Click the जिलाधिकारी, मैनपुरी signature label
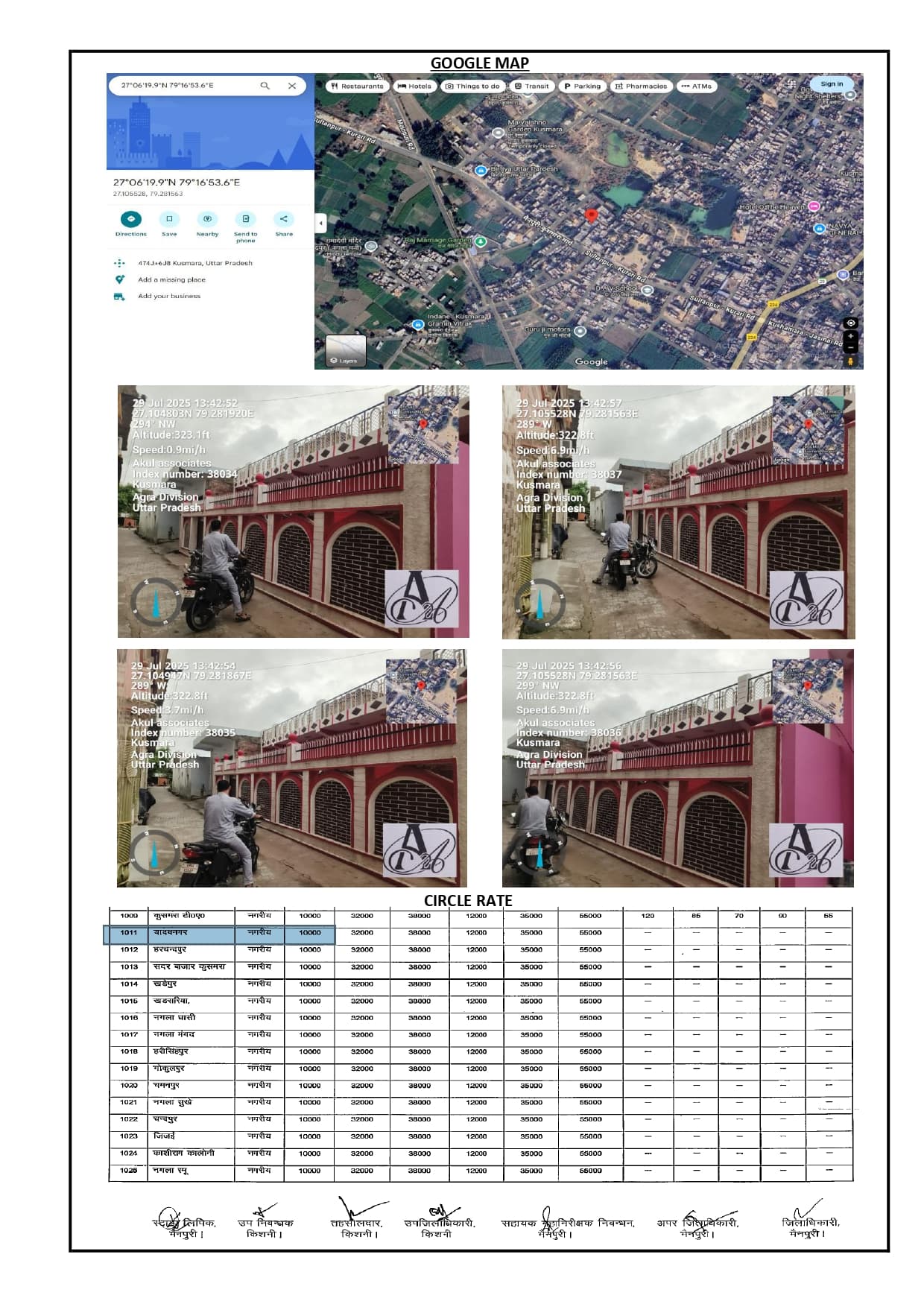 pyautogui.click(x=810, y=1228)
